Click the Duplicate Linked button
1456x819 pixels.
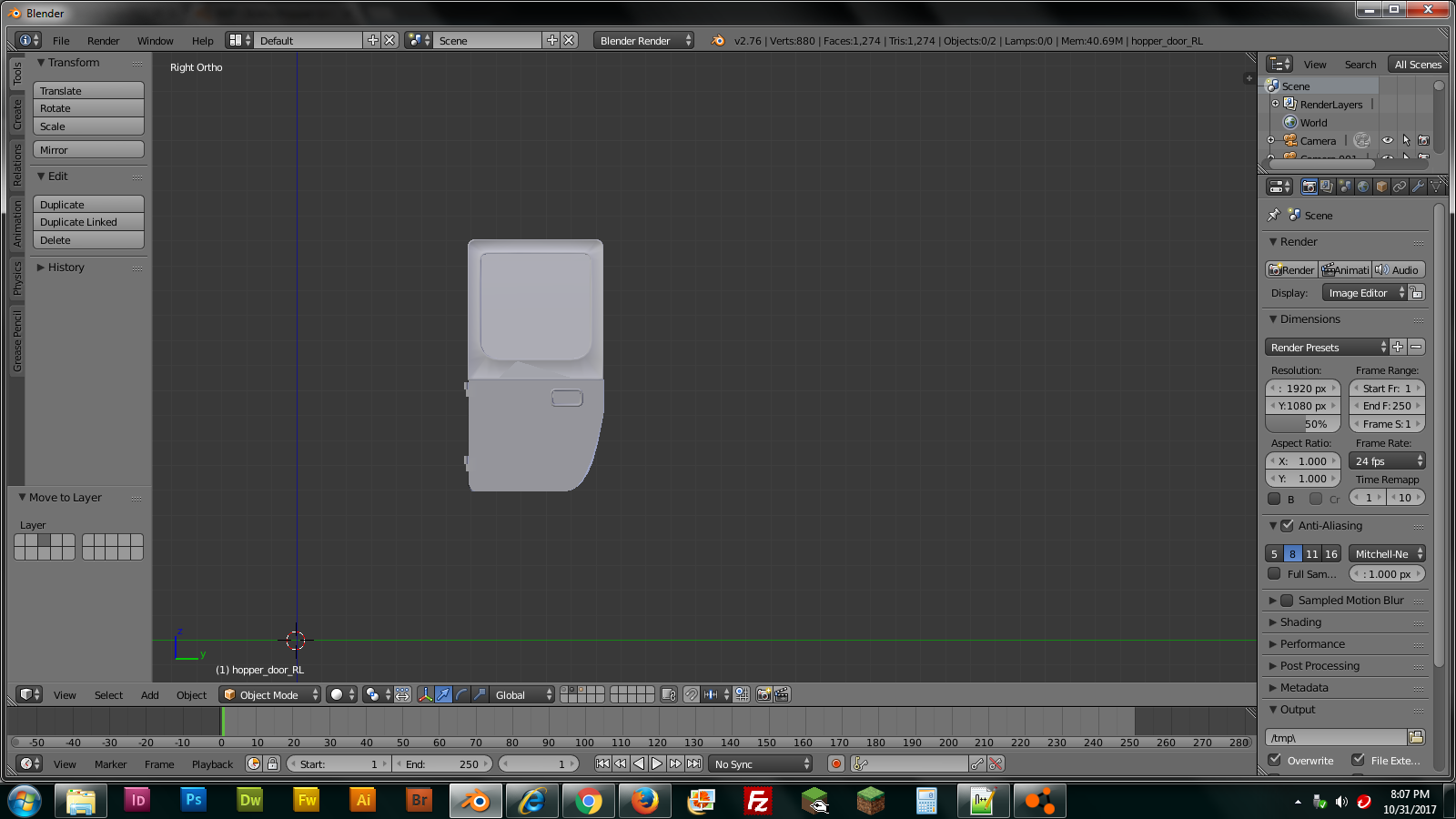pos(88,222)
